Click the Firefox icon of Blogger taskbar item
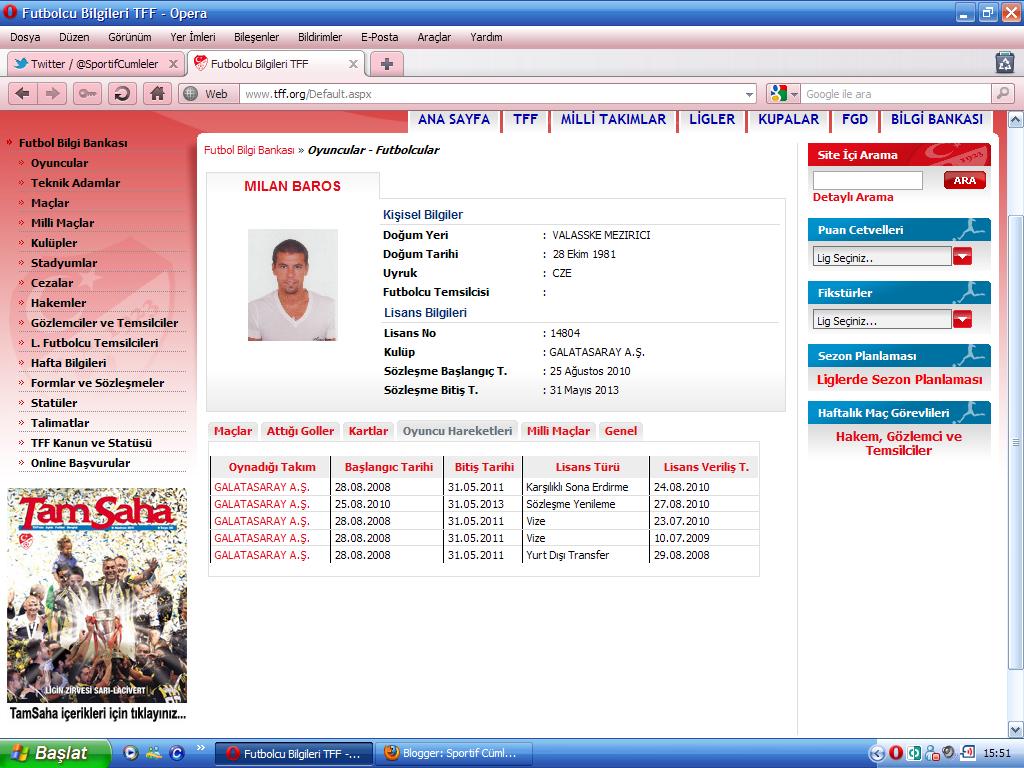The height and width of the screenshot is (768, 1024). [391, 753]
